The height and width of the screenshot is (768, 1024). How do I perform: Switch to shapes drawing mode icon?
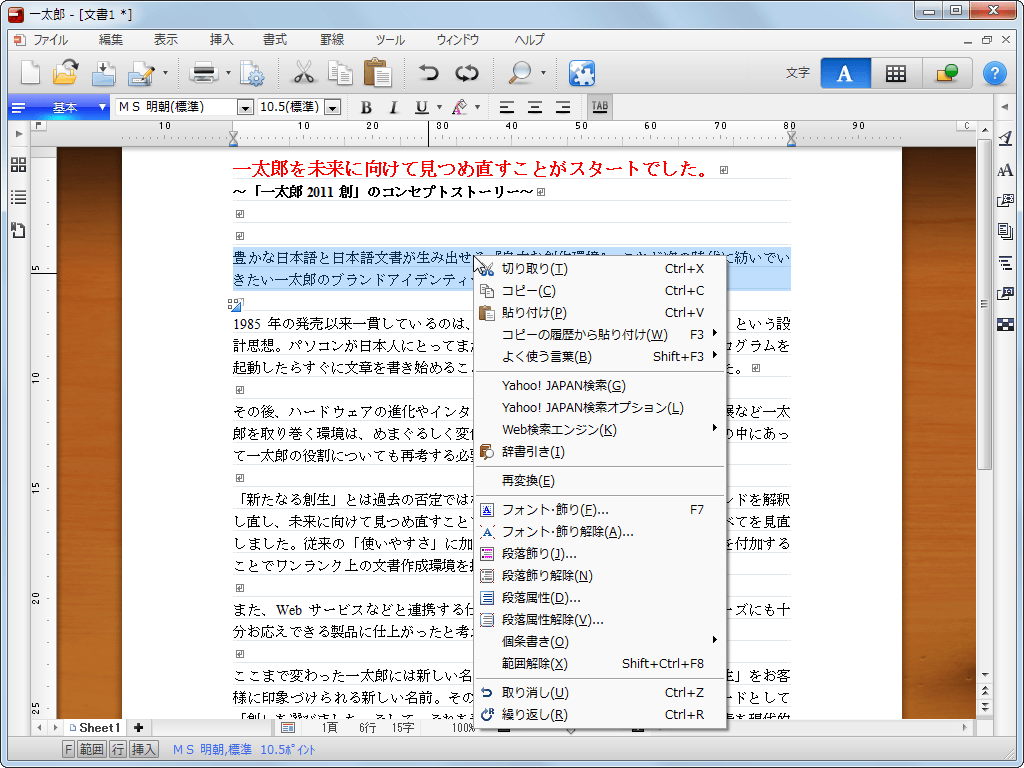(x=947, y=73)
